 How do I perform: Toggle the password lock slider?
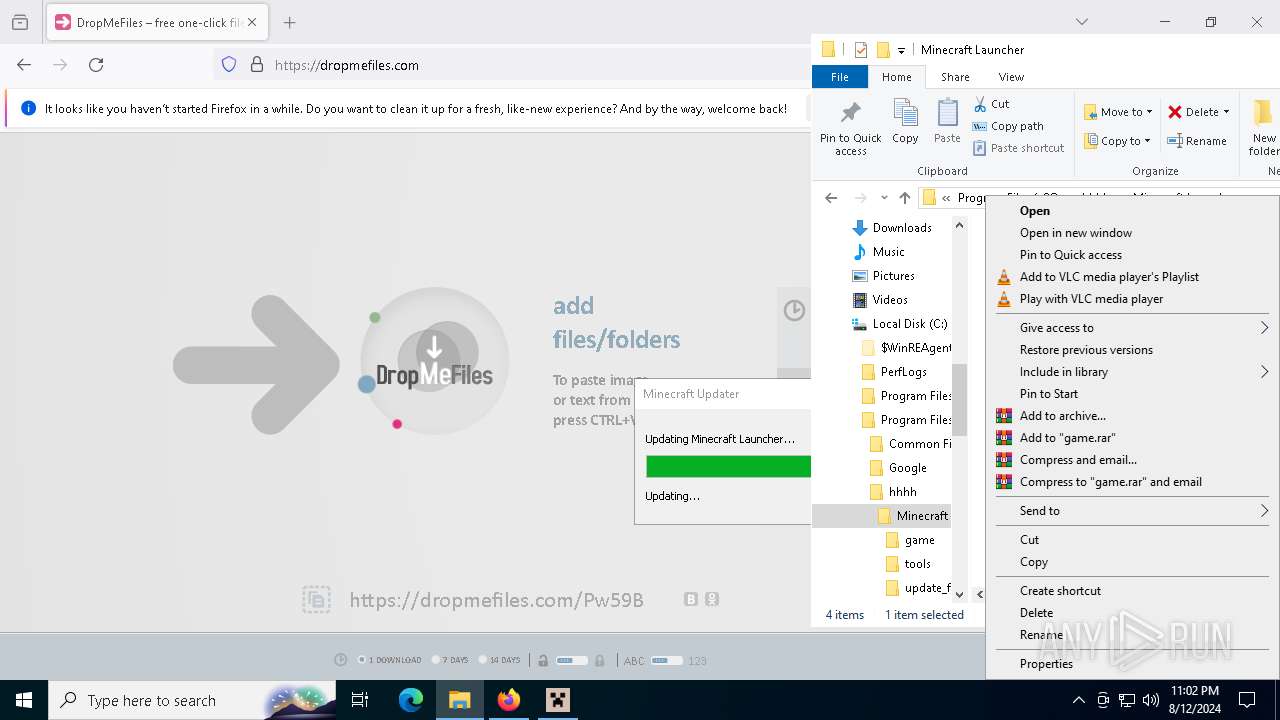(x=572, y=660)
